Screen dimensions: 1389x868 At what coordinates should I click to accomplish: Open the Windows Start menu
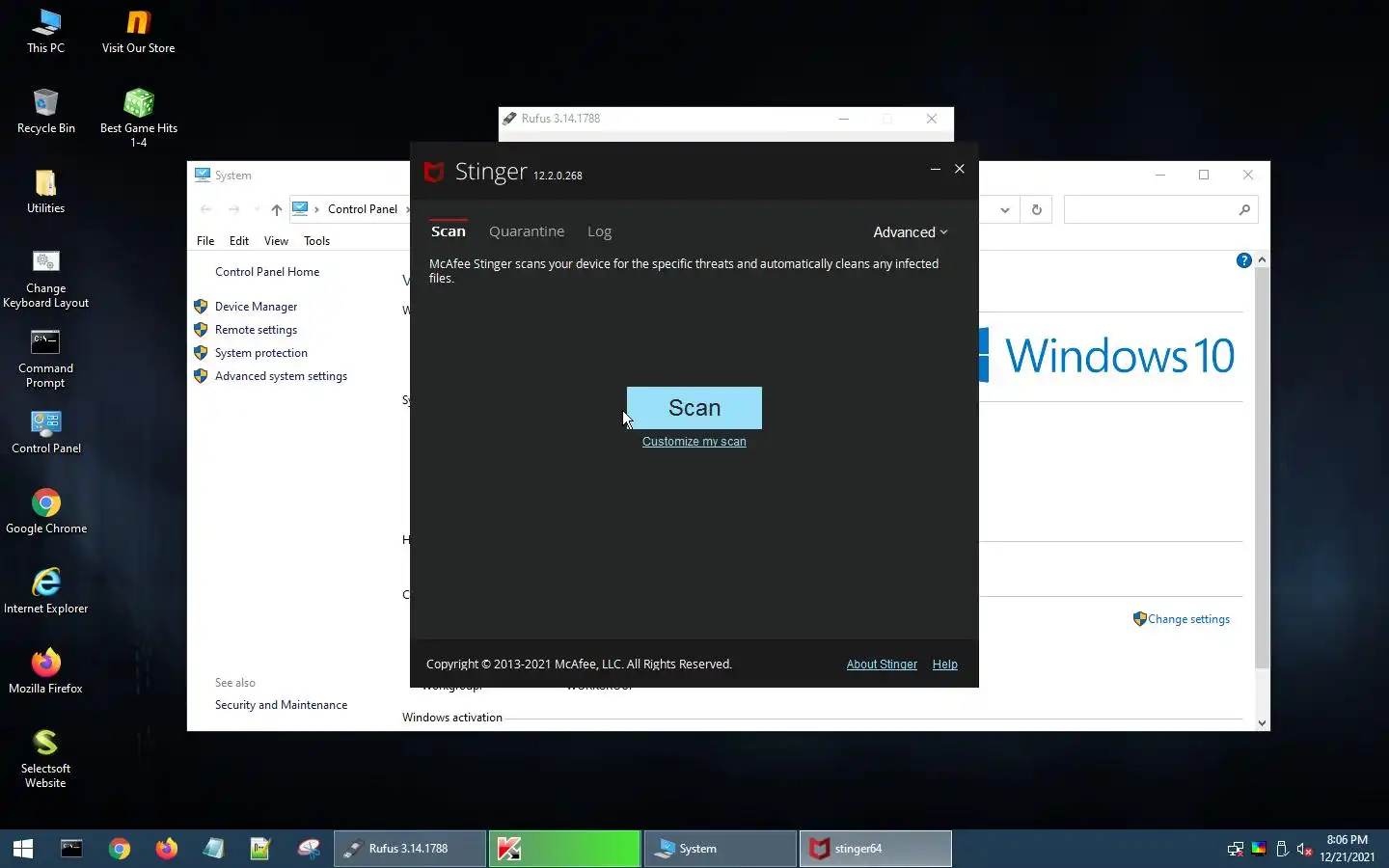(x=23, y=849)
